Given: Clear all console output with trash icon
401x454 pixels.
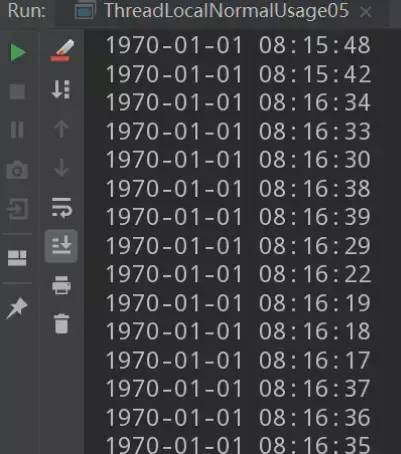Looking at the screenshot, I should 61,323.
